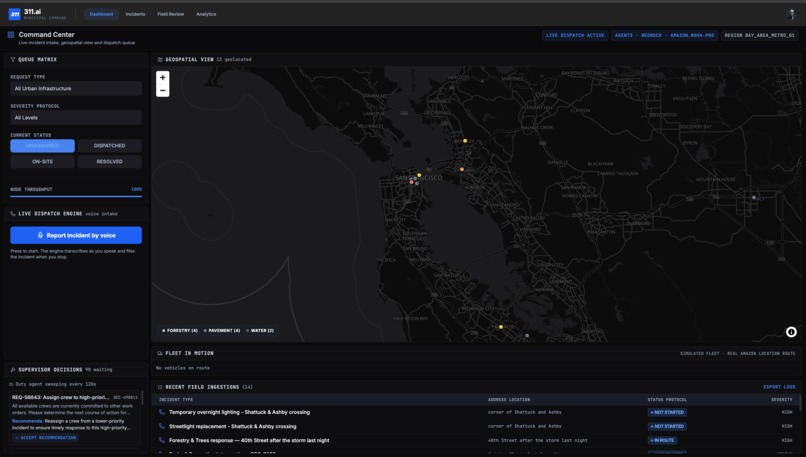
Task: Open the map attribution info icon
Action: 791,332
